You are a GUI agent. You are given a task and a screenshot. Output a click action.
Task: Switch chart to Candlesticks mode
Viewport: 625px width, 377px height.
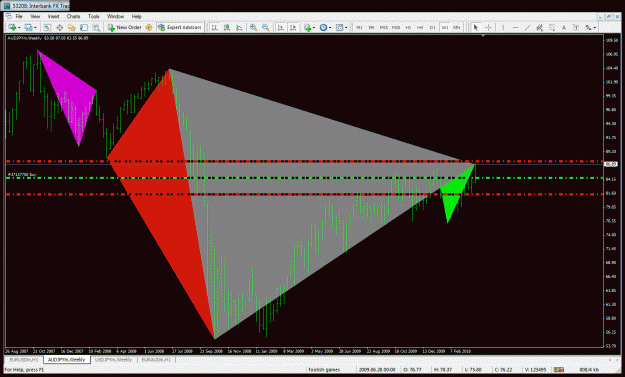coord(227,27)
